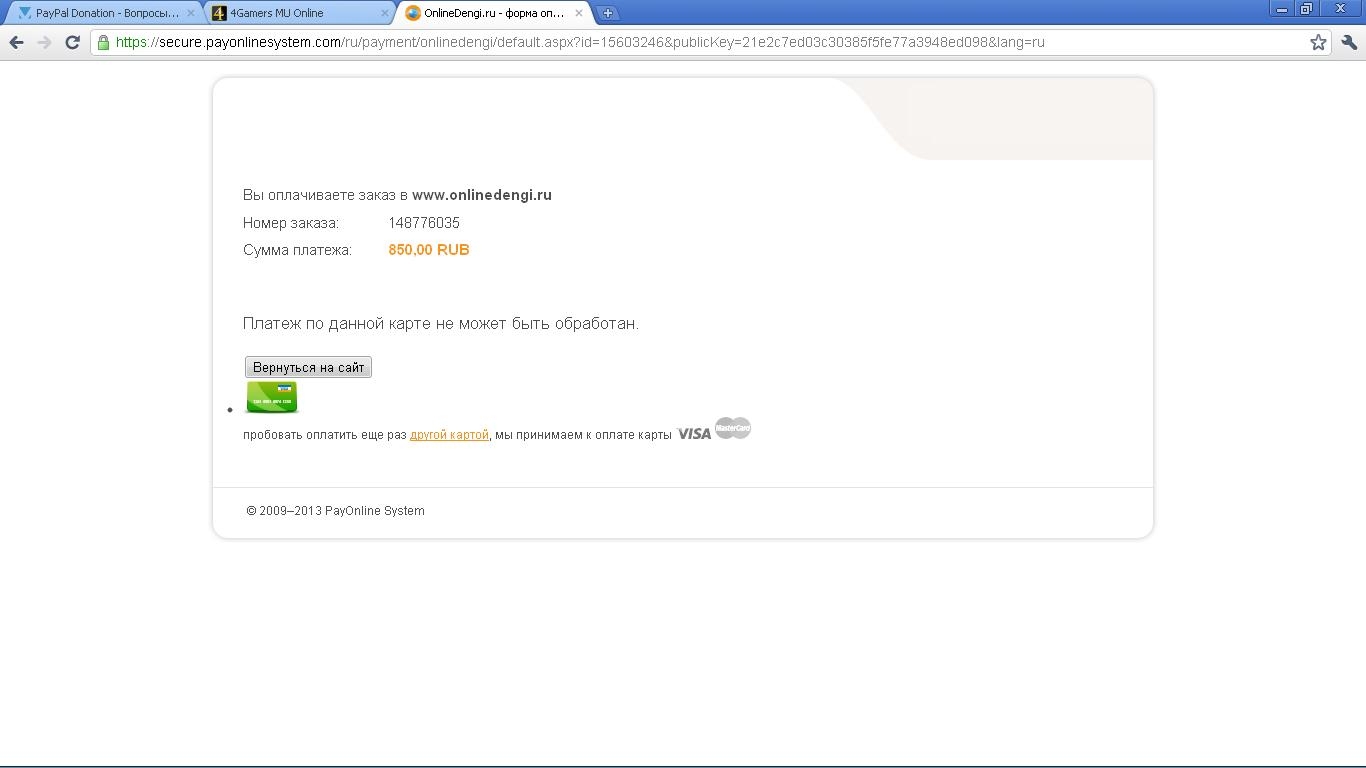Close the 4Gamers MU Online tab
Viewport: 1366px width, 768px height.
tap(385, 13)
